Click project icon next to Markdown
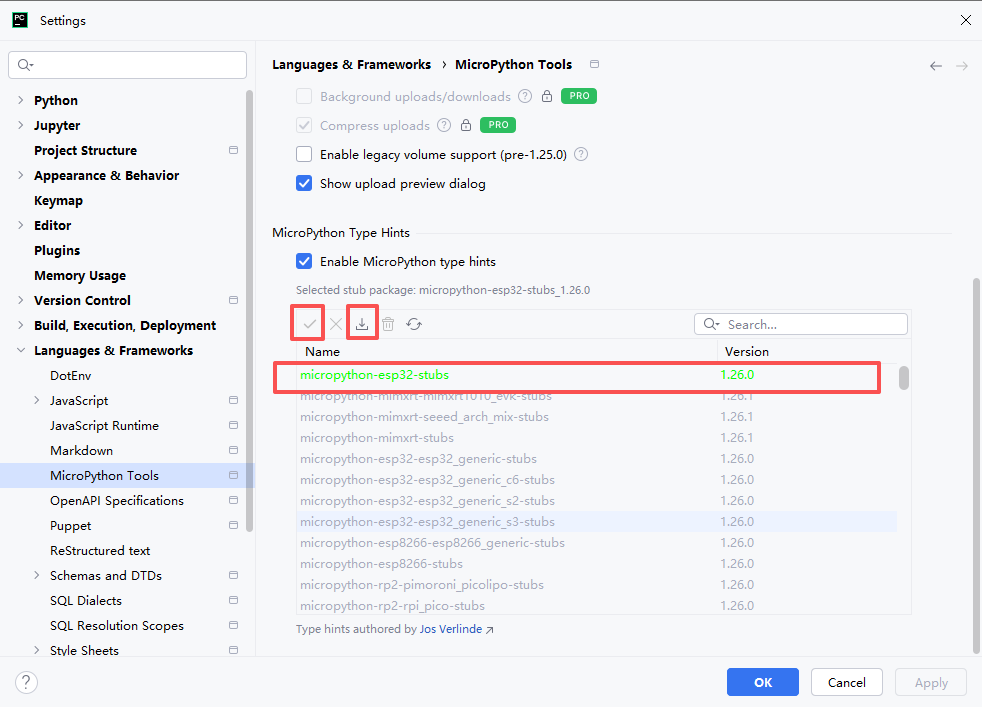Screen dimensions: 982x707 234,450
